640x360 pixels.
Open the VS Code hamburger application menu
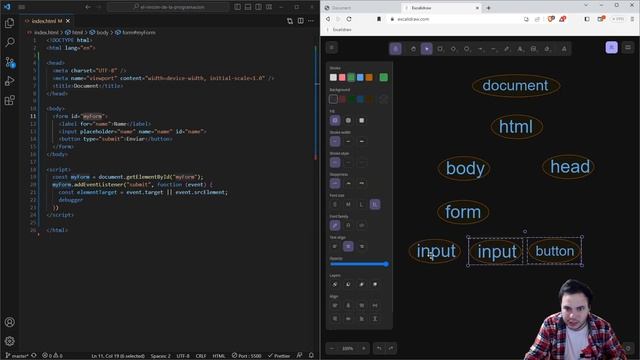point(21,7)
